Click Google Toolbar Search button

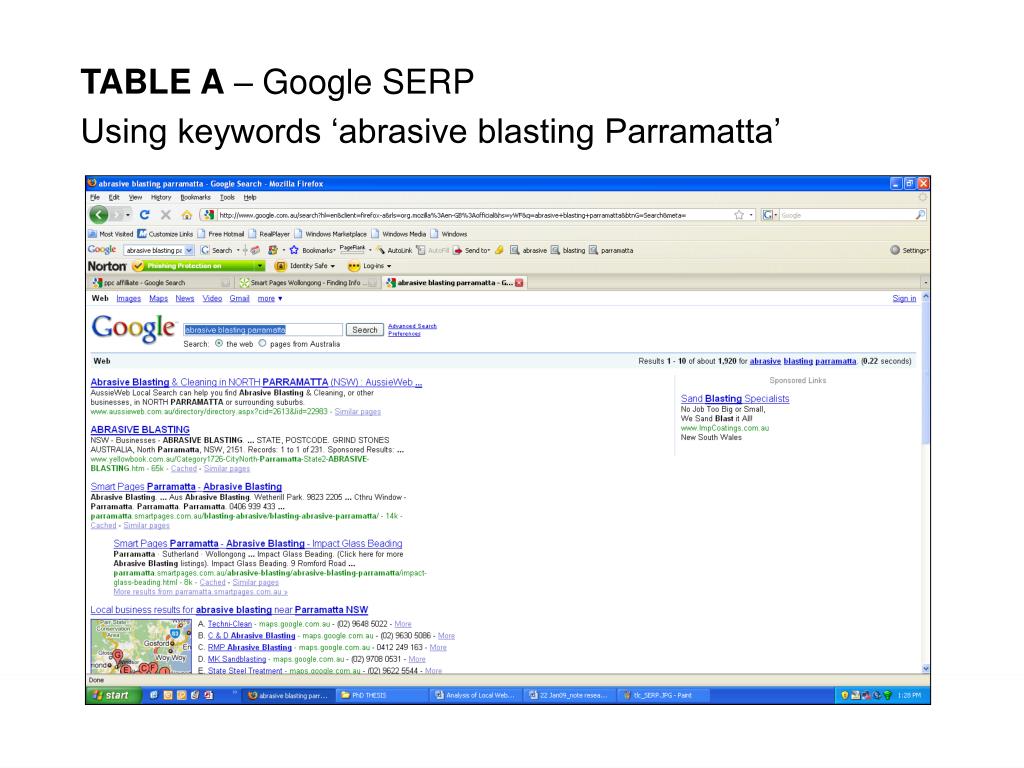click(217, 250)
